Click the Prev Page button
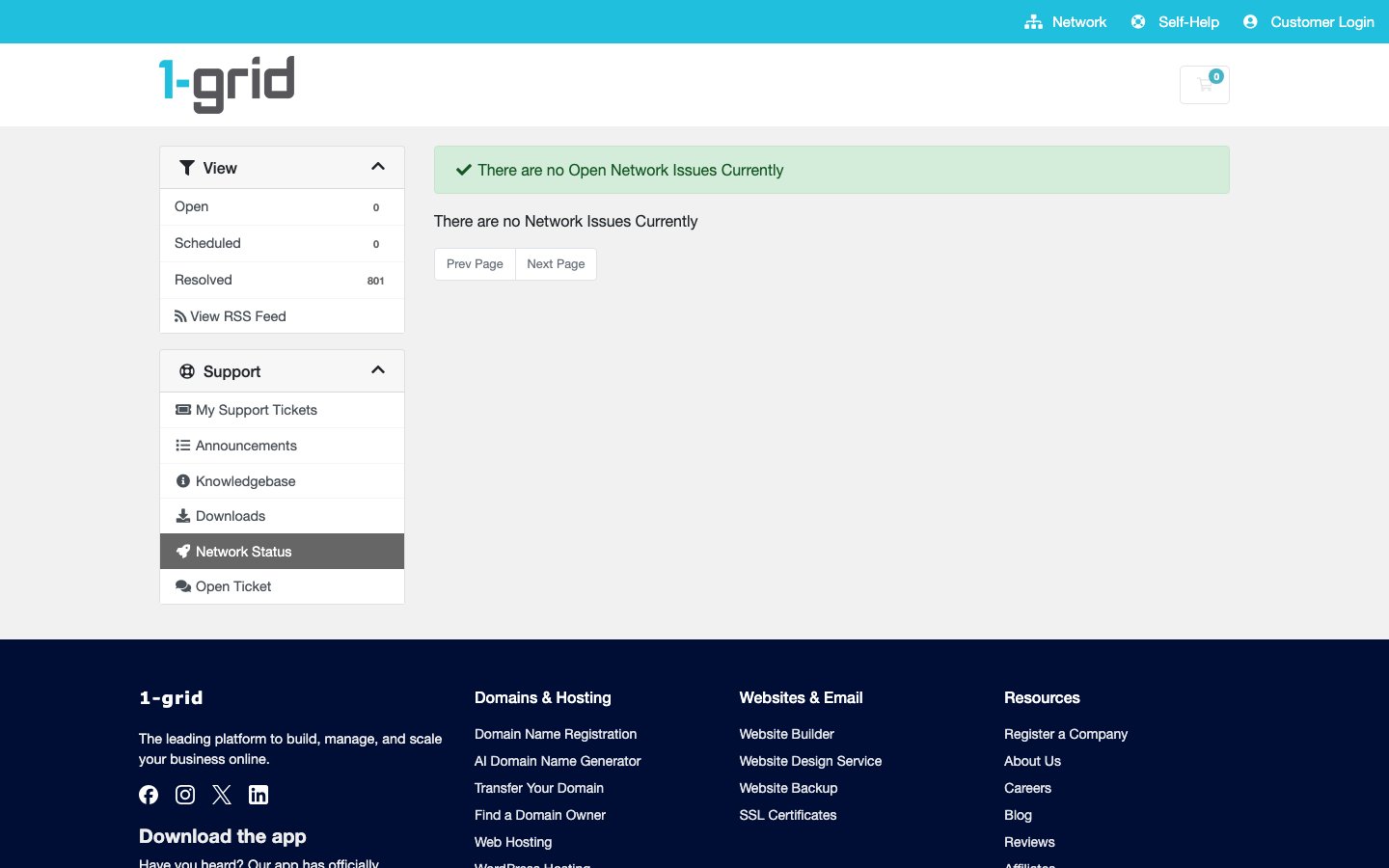 tap(475, 264)
